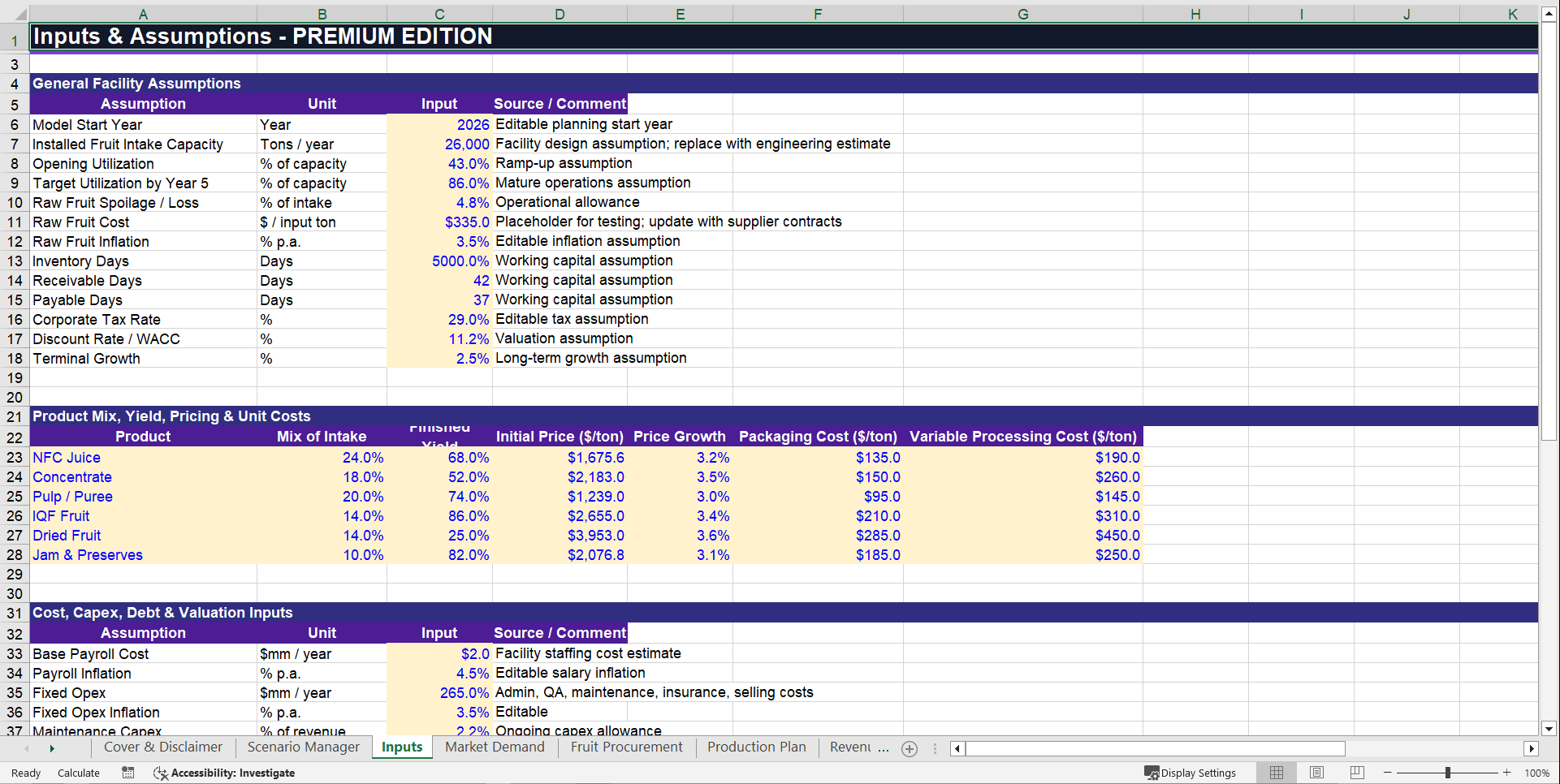Select the Dried Fruit product cell
The image size is (1560, 784).
143,536
